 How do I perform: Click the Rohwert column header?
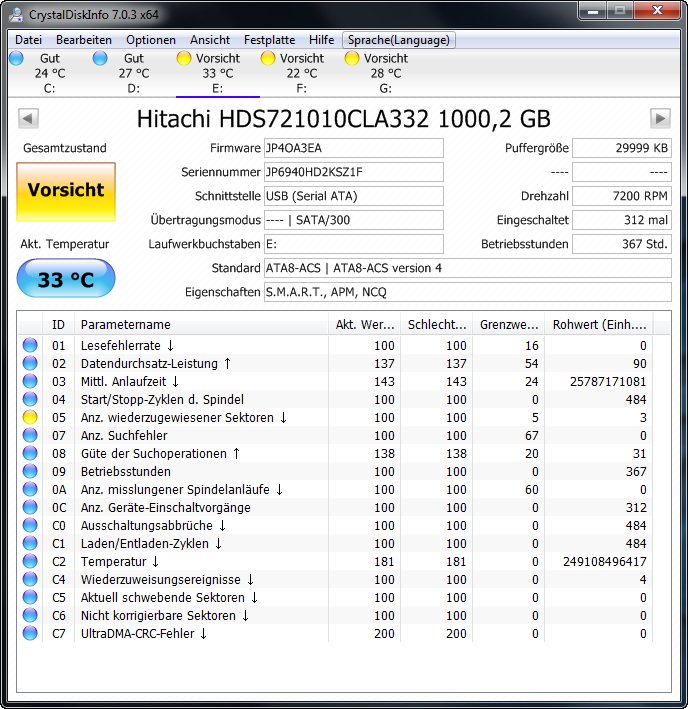click(x=598, y=324)
